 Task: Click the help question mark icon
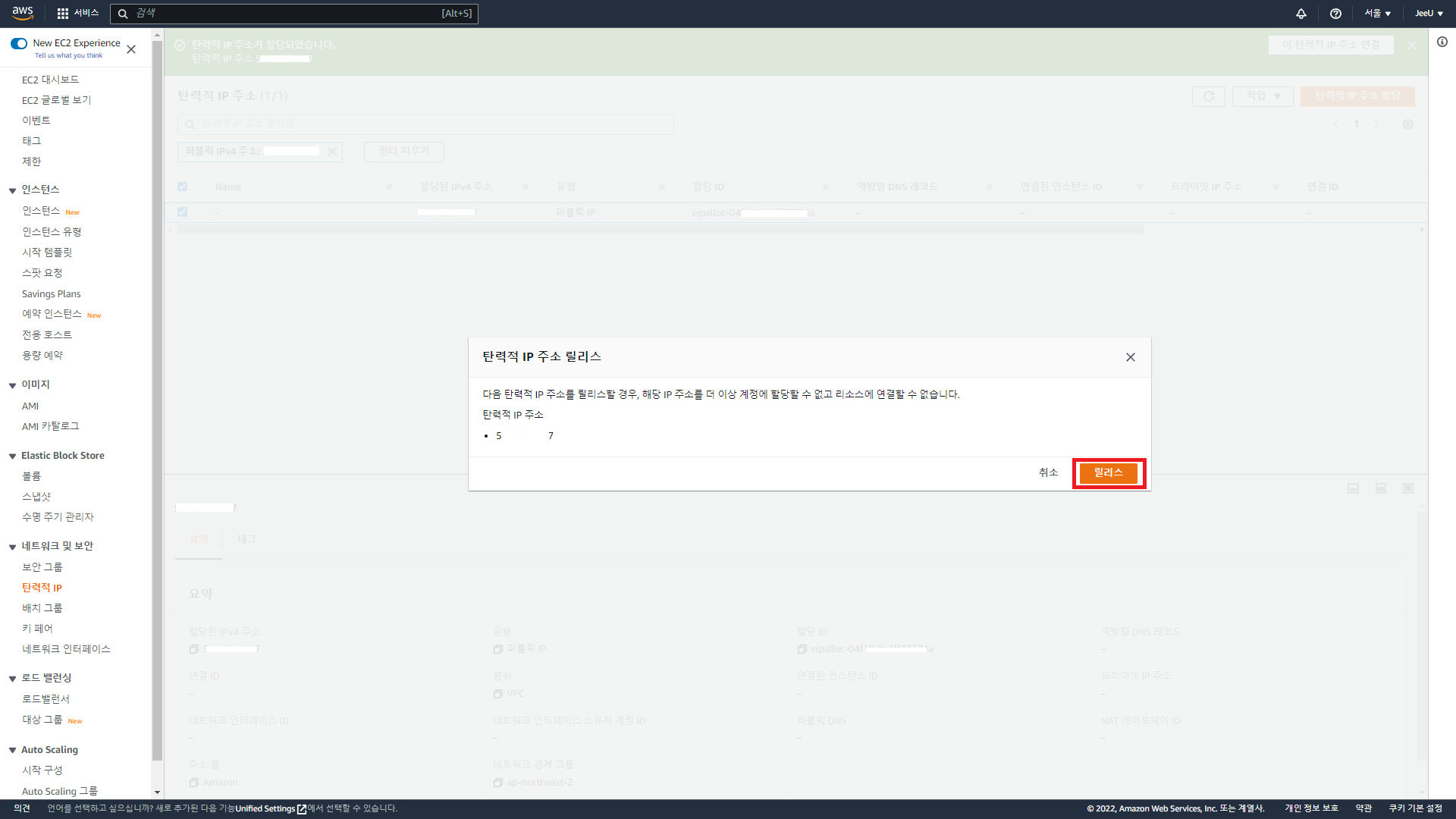[x=1335, y=14]
